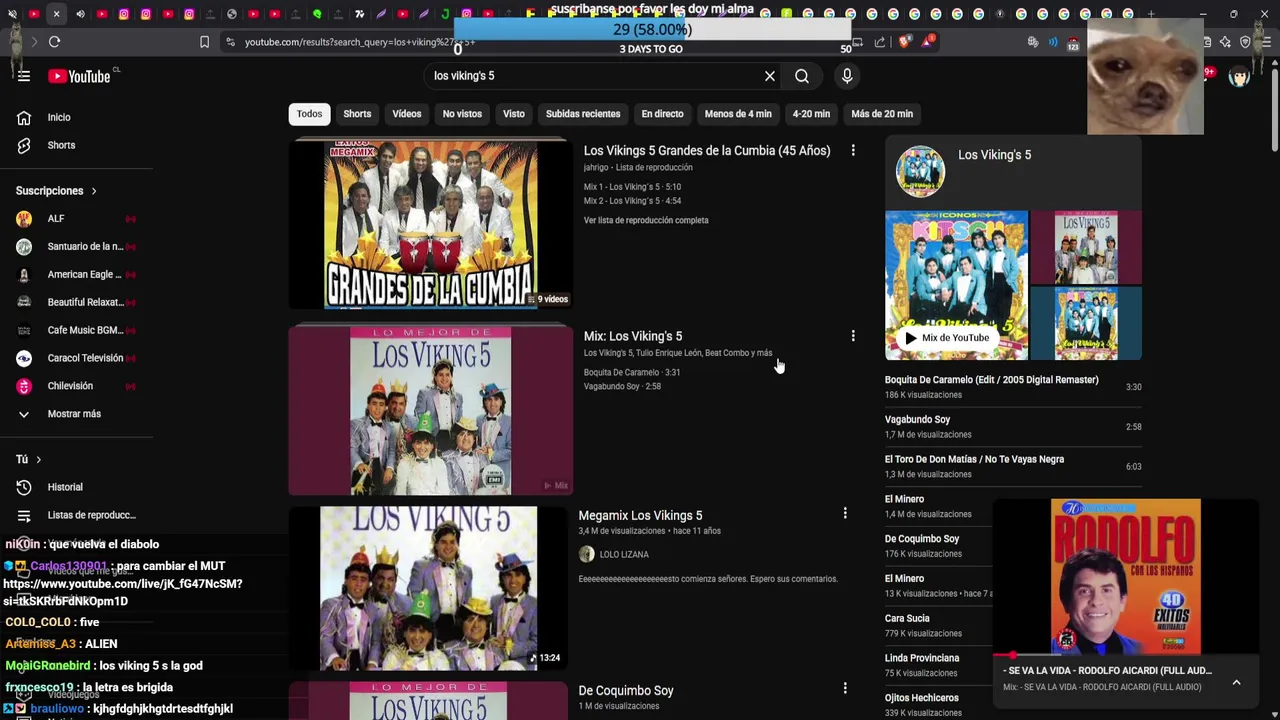Click the browser address bar URL

pos(360,42)
